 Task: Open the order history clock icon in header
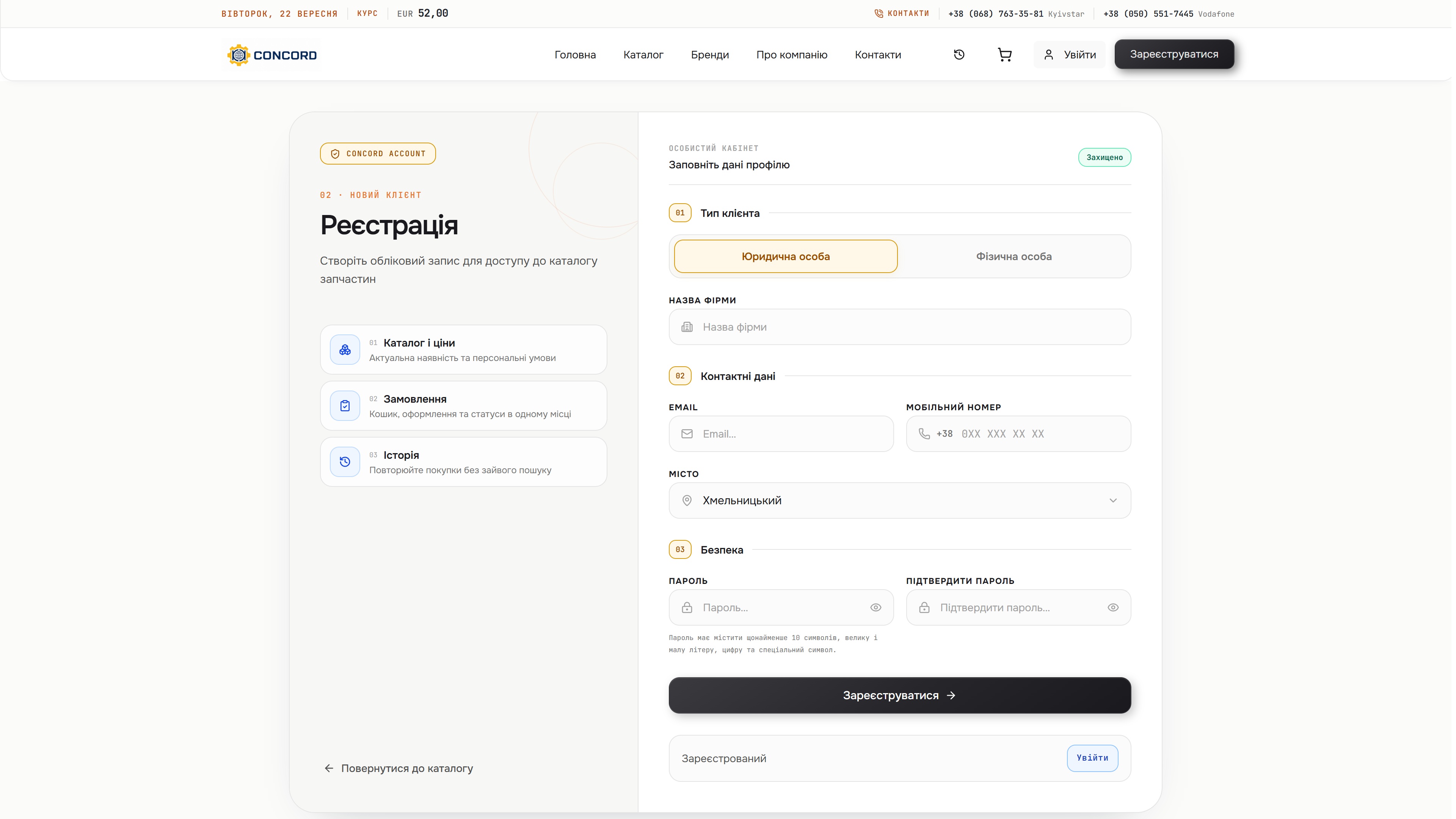[x=959, y=55]
